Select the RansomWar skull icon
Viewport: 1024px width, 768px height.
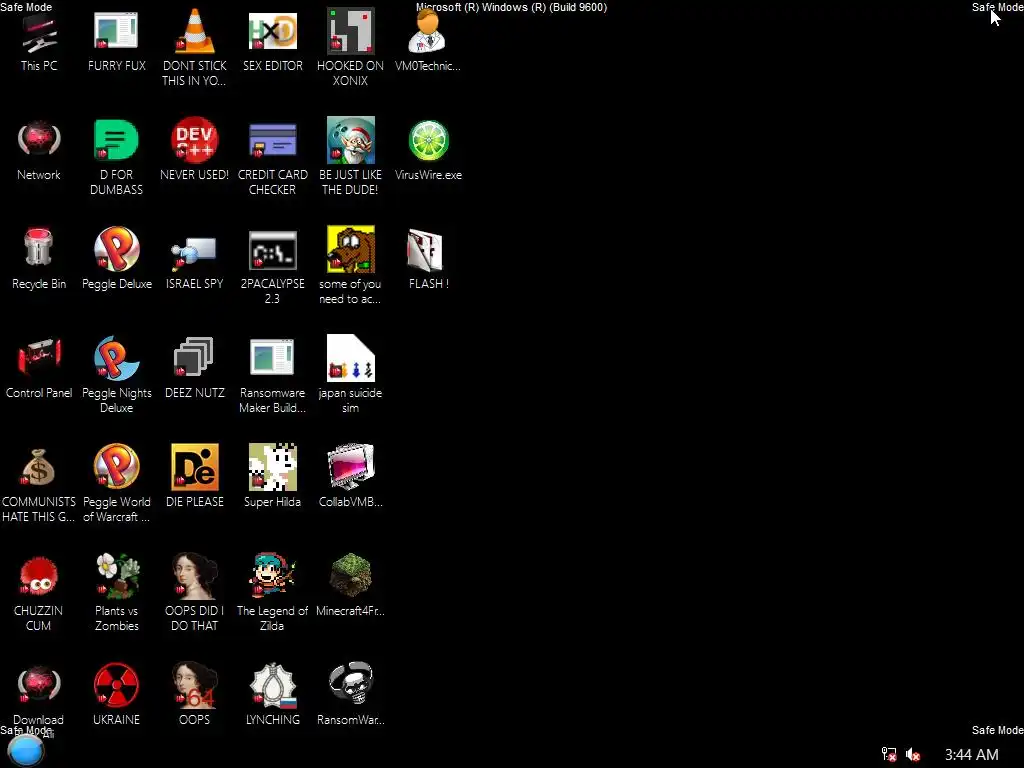(350, 684)
